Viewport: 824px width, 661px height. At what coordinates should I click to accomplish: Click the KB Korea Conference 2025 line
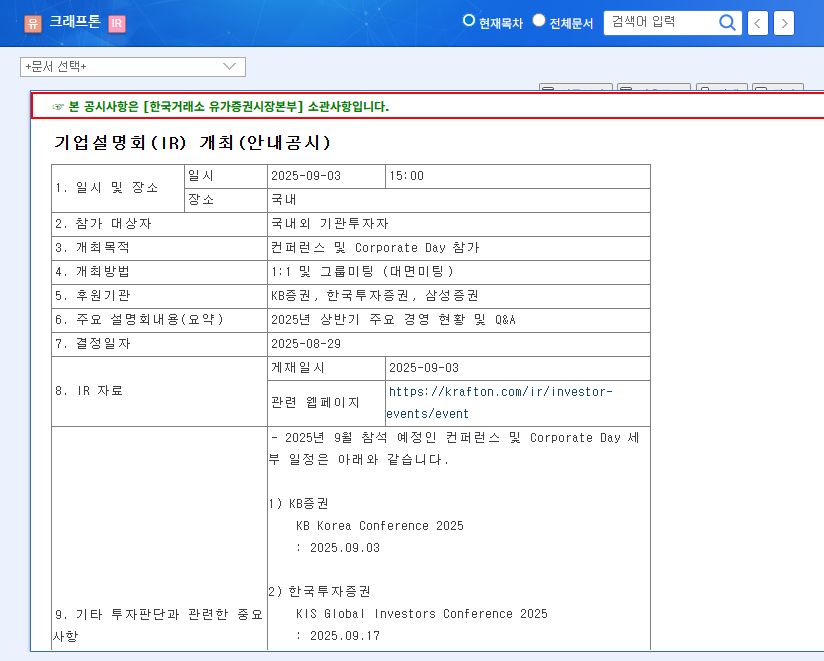(380, 526)
